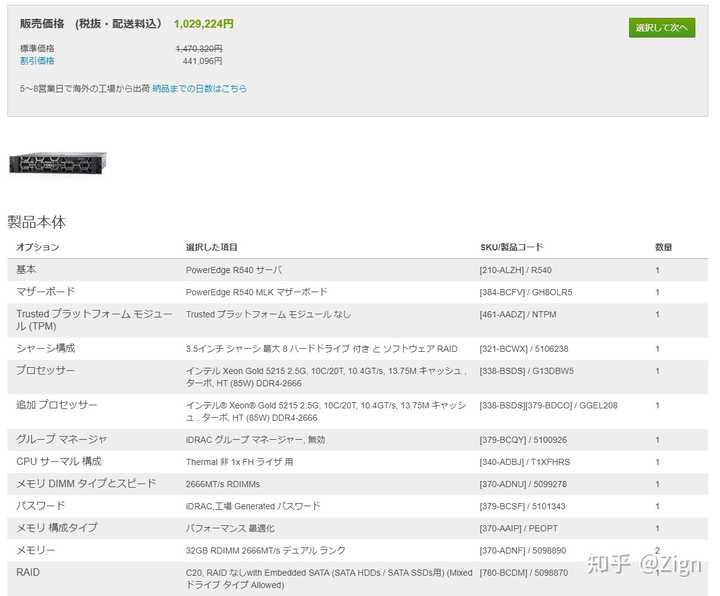Click the struck-through 1,470,320円 standard price
This screenshot has width=720, height=596.
click(x=199, y=49)
